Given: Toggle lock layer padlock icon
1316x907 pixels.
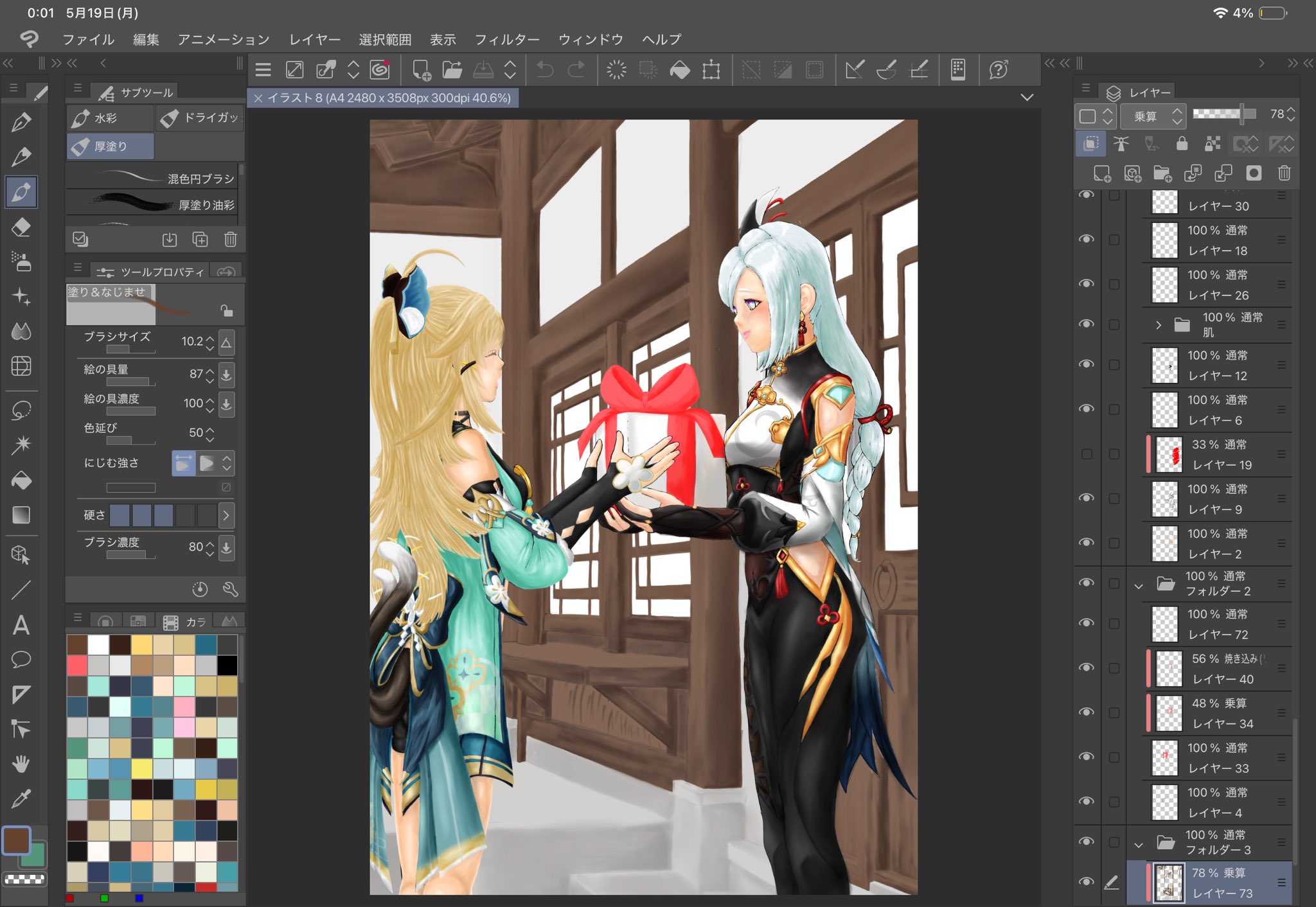Looking at the screenshot, I should [1182, 143].
